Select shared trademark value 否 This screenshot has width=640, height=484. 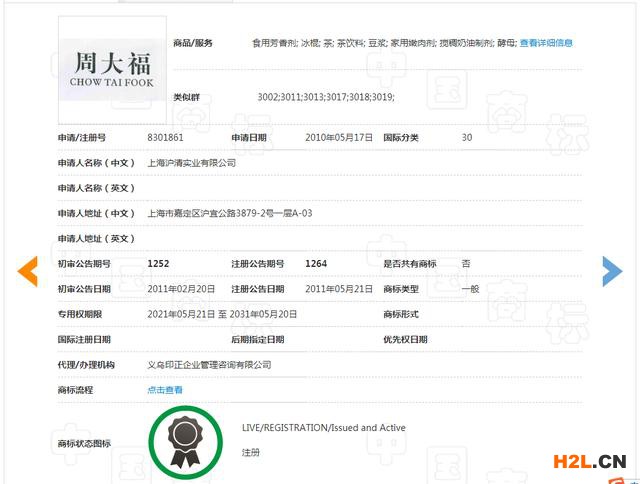[x=466, y=264]
